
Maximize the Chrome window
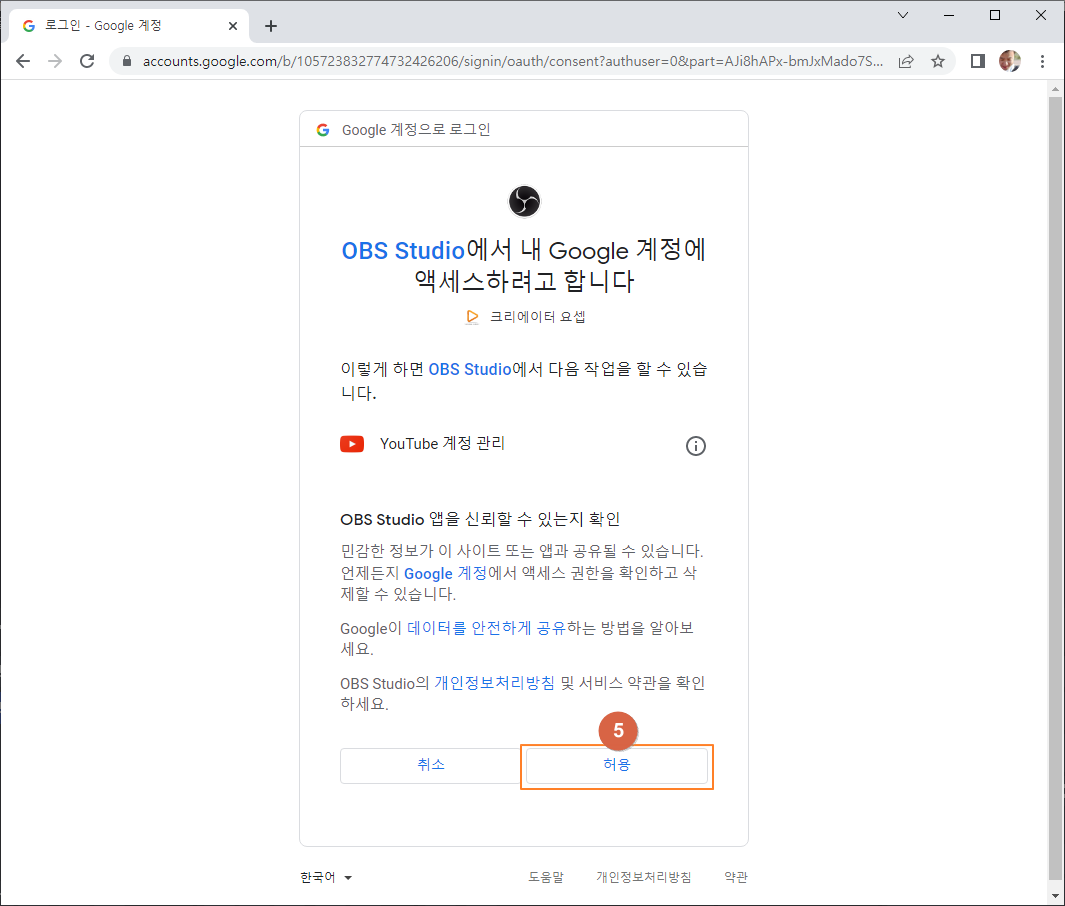[x=995, y=15]
